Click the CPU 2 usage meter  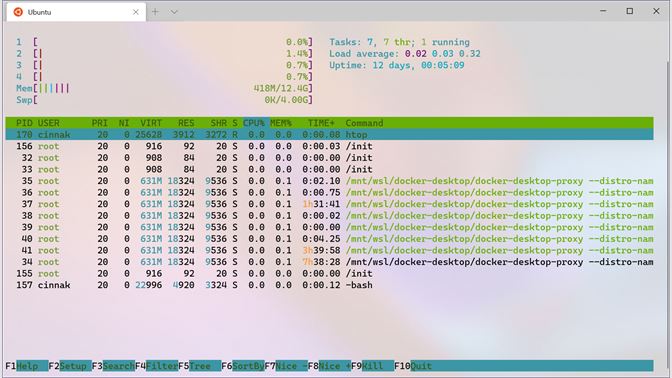pos(165,54)
